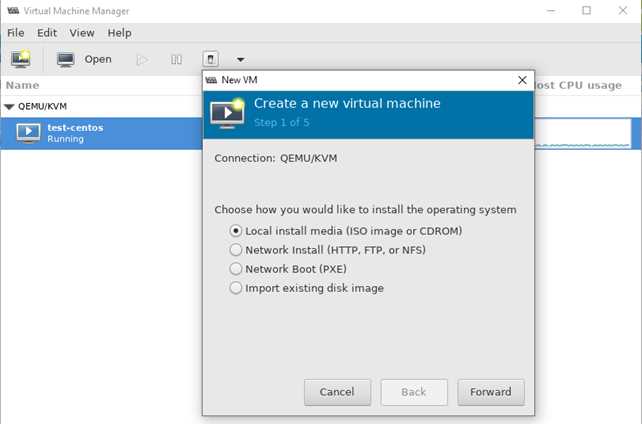The width and height of the screenshot is (642, 424).
Task: Click the test-centos CPU usage graph
Action: click(582, 133)
